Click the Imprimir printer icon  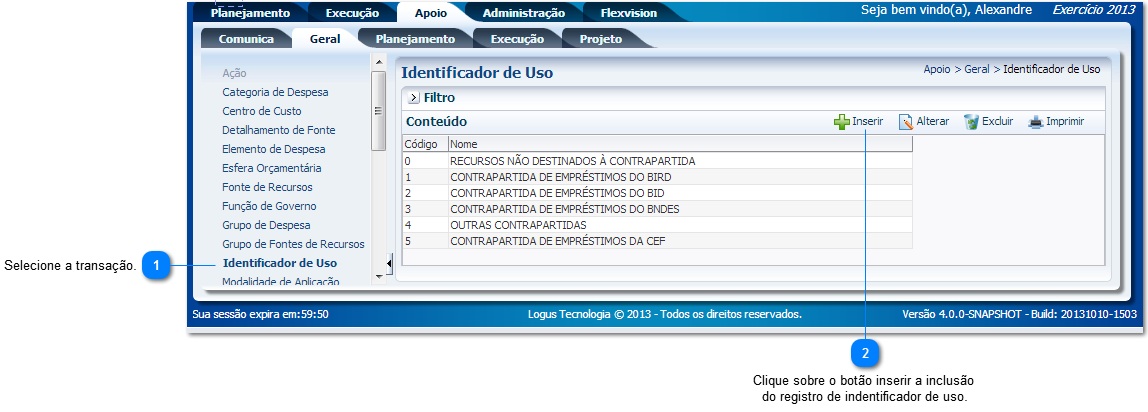(1035, 122)
